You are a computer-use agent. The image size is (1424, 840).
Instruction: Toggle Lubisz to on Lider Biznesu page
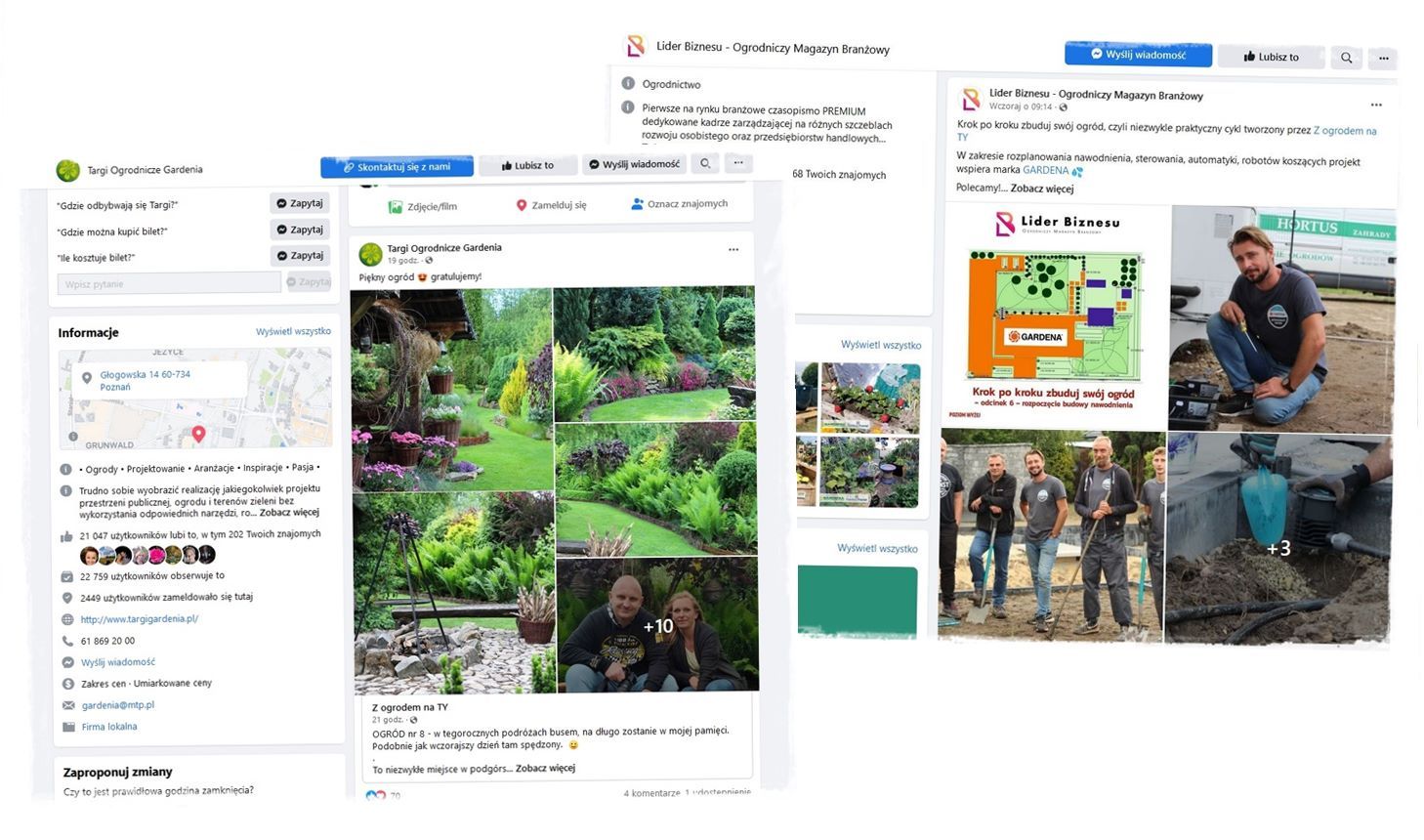pos(1271,57)
